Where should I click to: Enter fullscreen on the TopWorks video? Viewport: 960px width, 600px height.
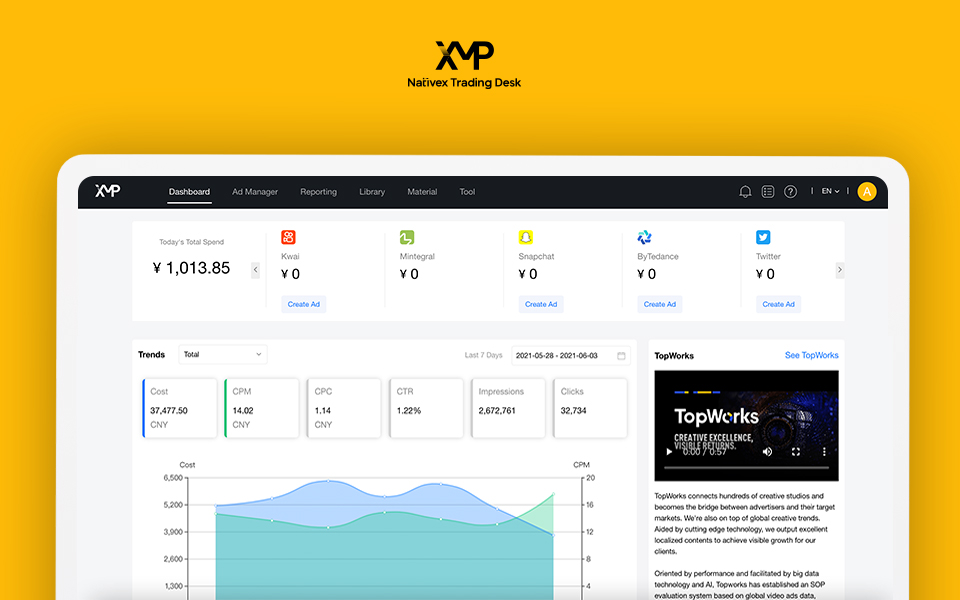coord(796,452)
